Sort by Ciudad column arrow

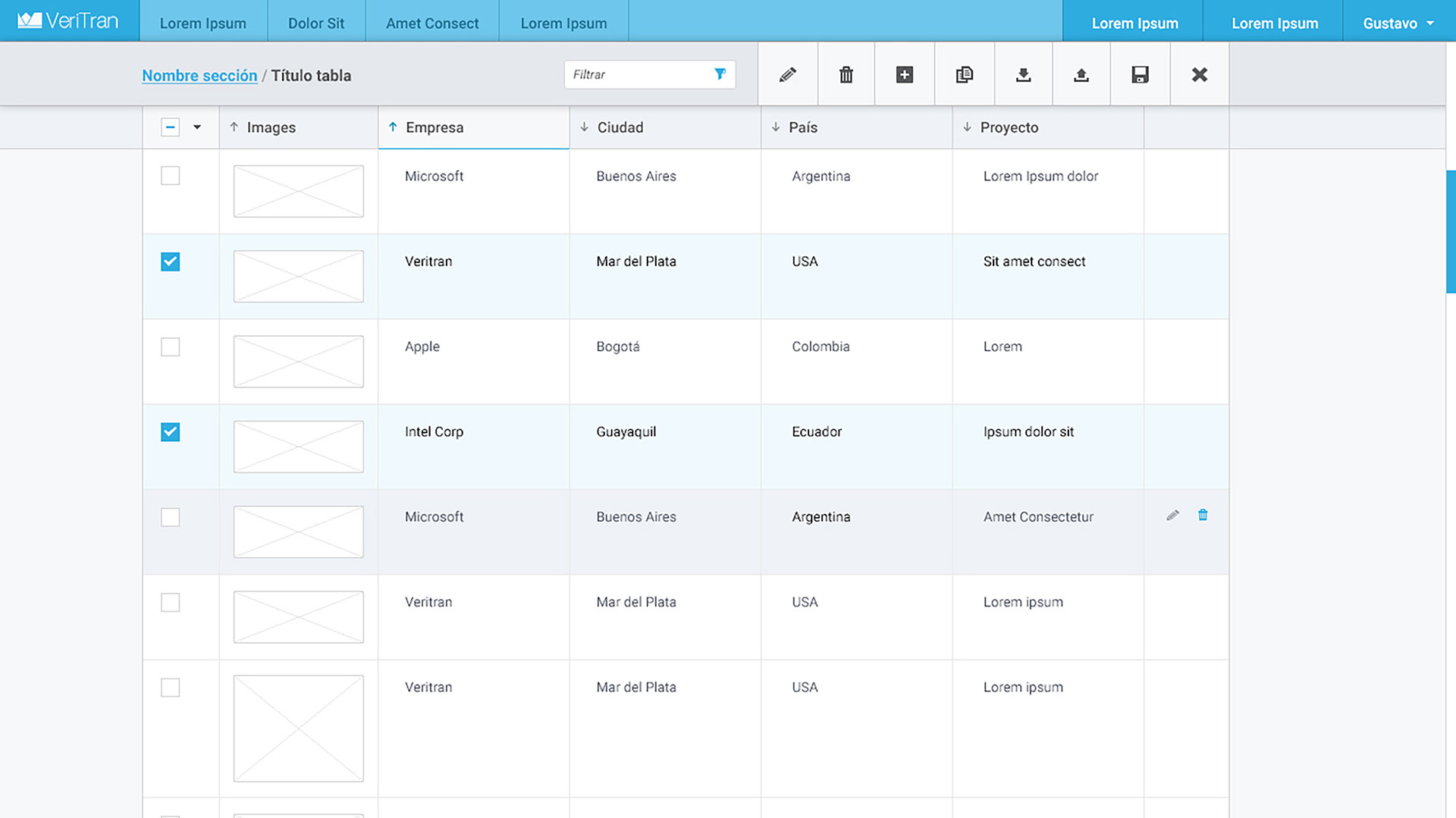pos(584,127)
